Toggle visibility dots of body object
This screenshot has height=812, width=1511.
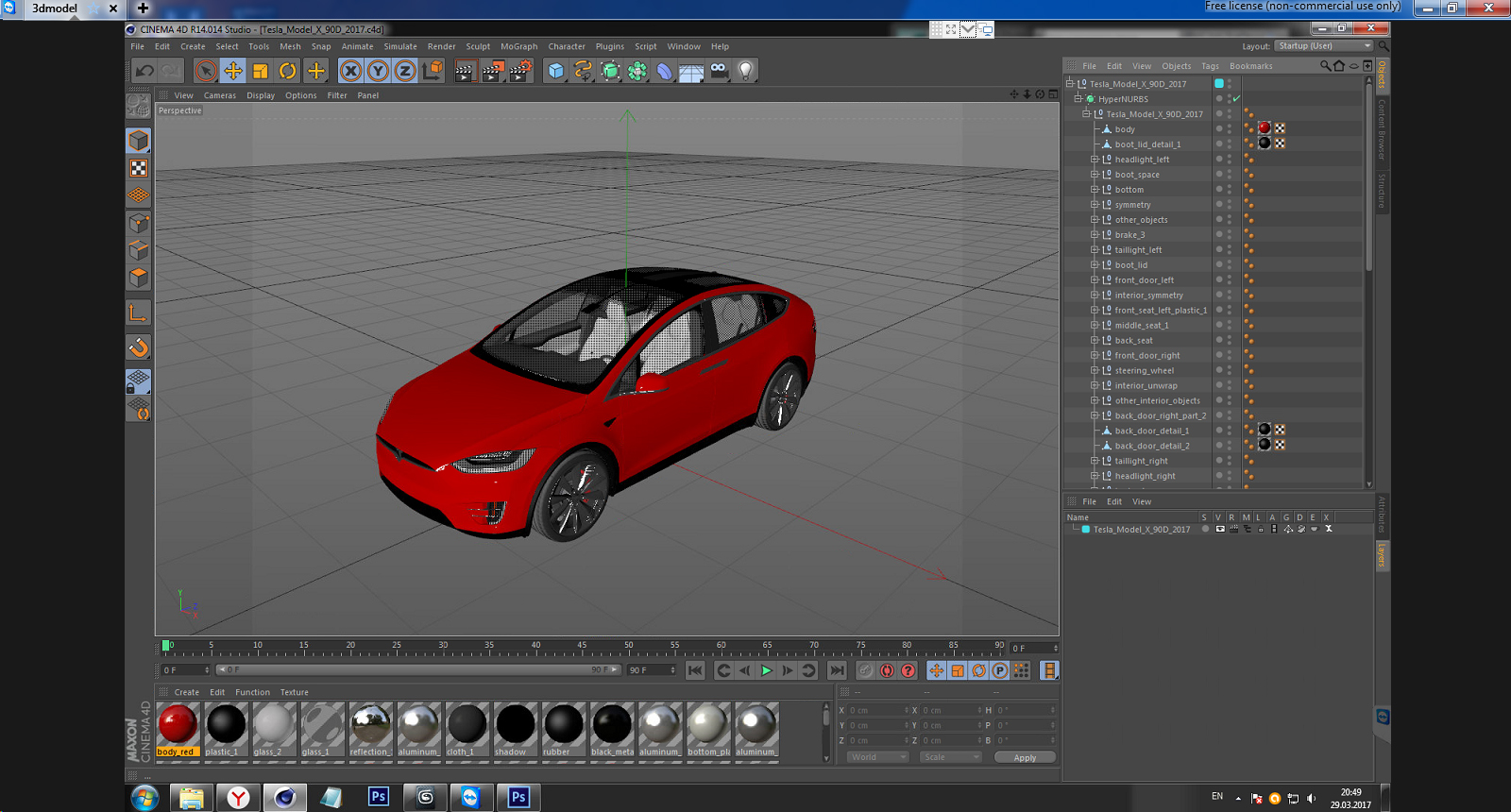[1230, 128]
